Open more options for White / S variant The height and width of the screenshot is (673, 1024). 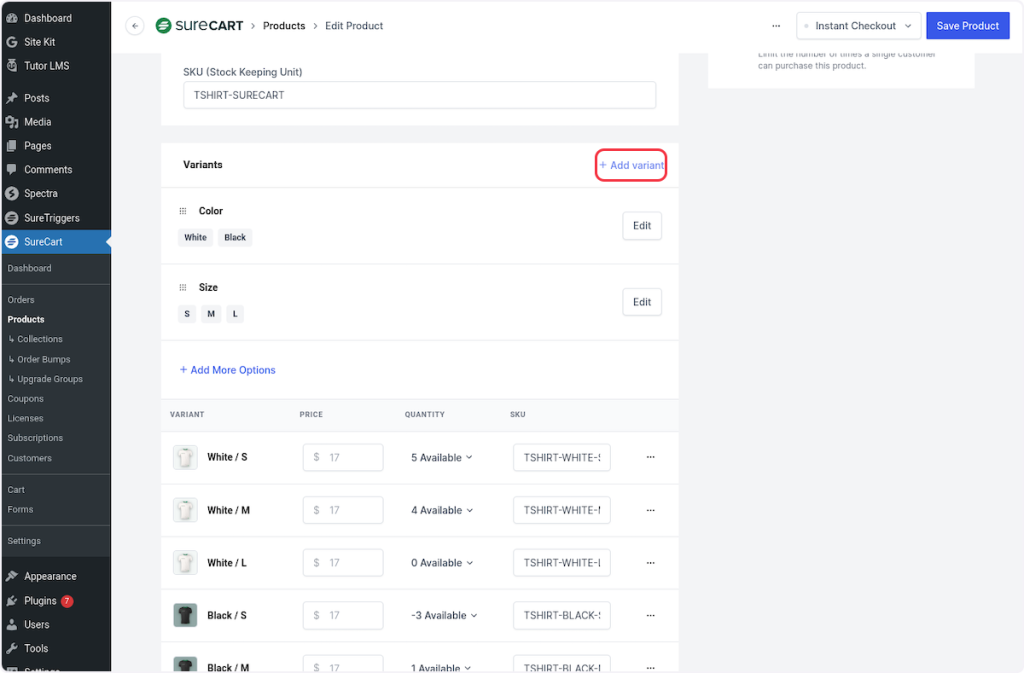pos(650,457)
